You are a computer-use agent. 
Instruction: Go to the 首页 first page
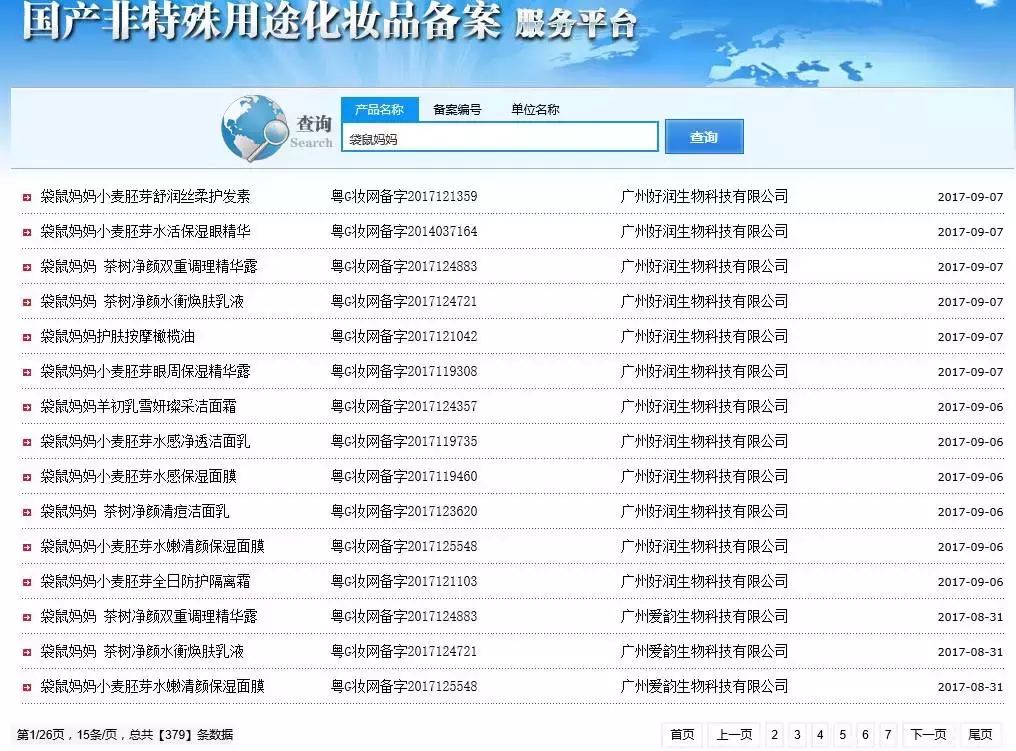(682, 735)
